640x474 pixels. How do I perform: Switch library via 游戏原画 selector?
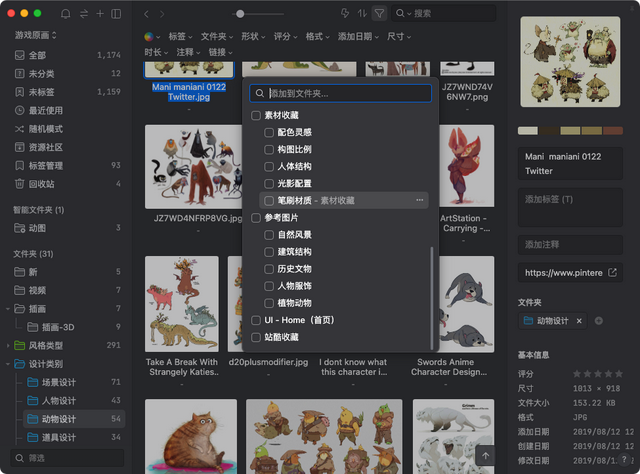pos(36,35)
